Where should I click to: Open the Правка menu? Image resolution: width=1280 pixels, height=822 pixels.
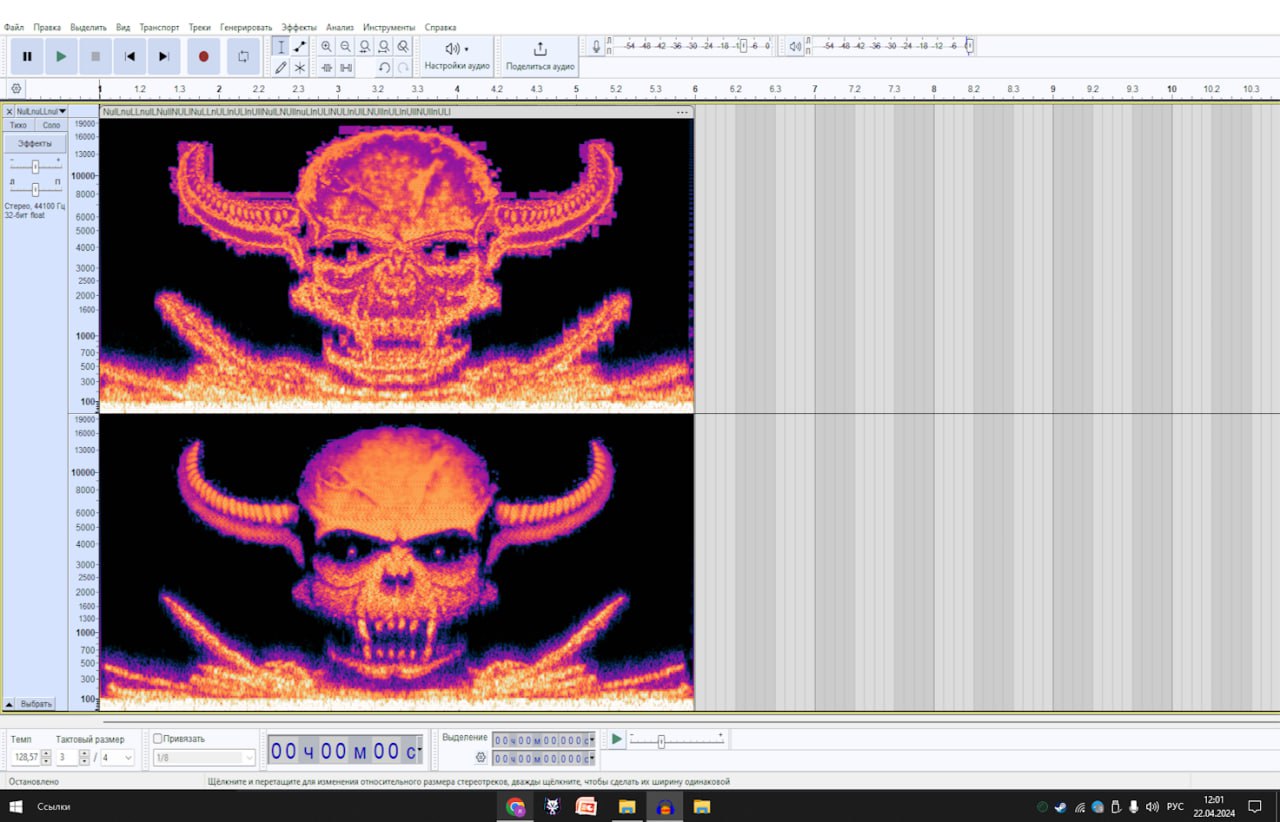point(47,27)
